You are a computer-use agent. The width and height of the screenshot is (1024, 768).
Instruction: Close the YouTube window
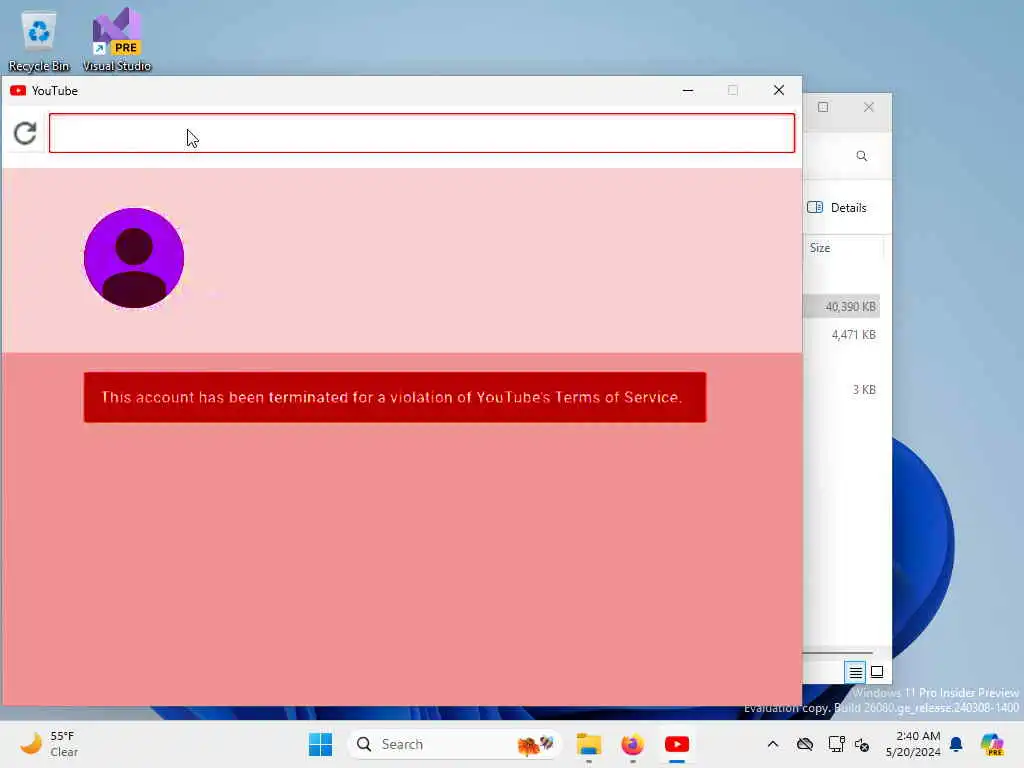[778, 91]
